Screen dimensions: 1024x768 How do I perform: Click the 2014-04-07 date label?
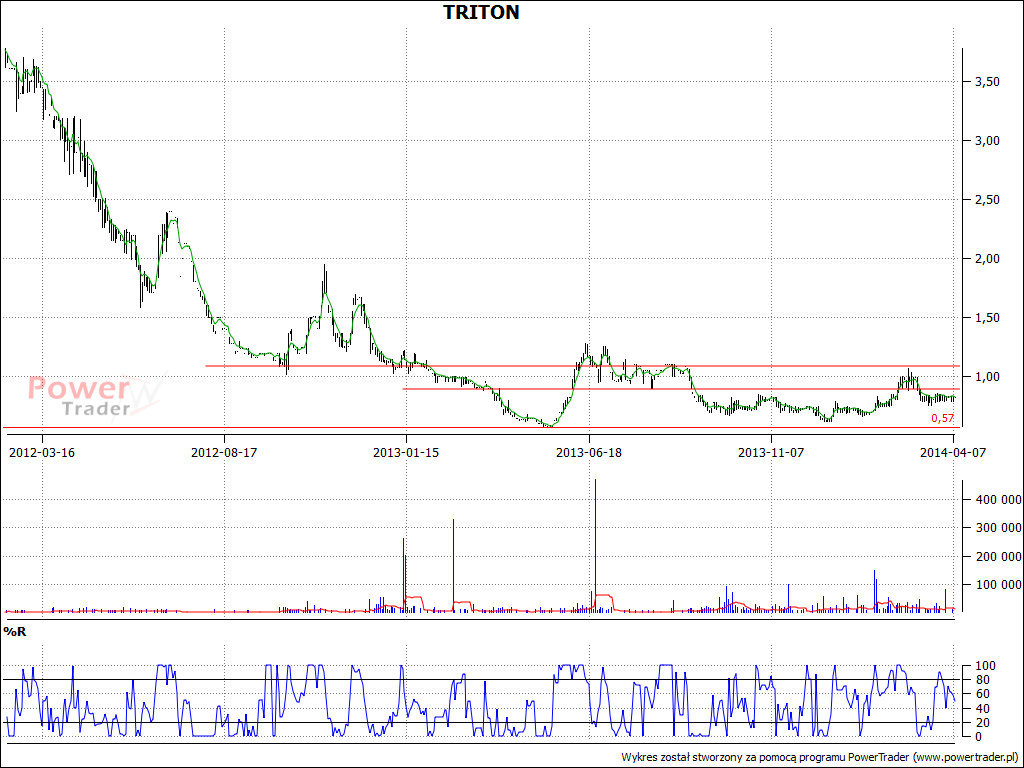(x=953, y=453)
